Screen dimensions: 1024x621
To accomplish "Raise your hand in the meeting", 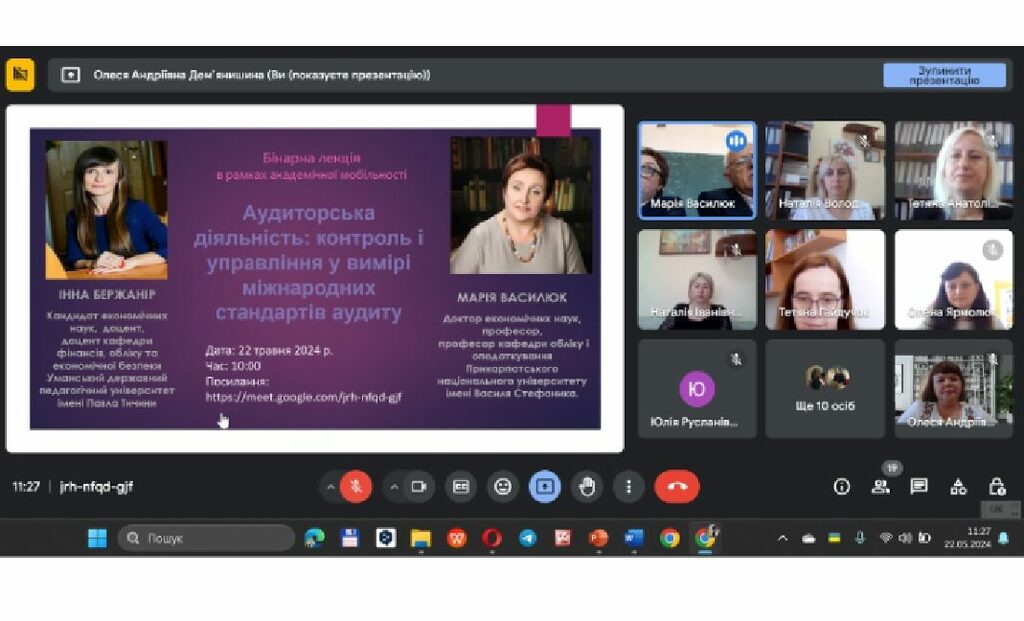I will click(587, 487).
